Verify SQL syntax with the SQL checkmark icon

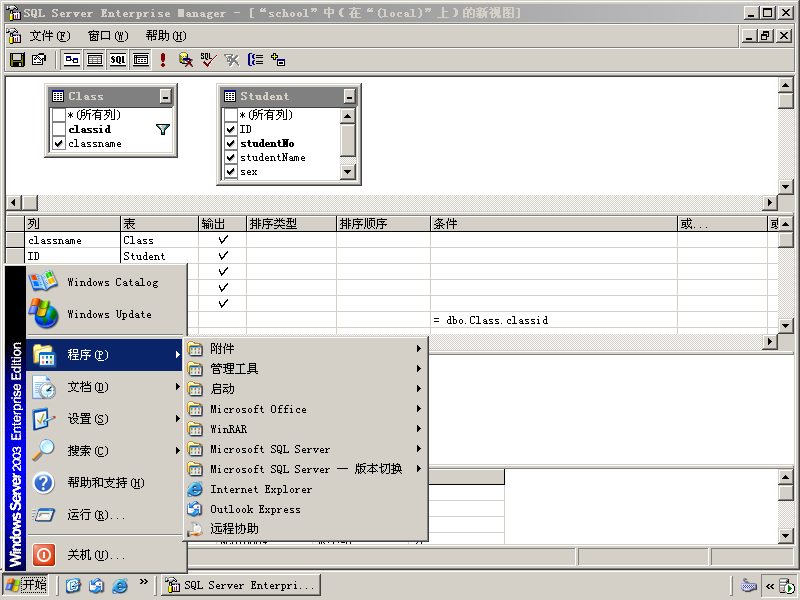[x=208, y=60]
